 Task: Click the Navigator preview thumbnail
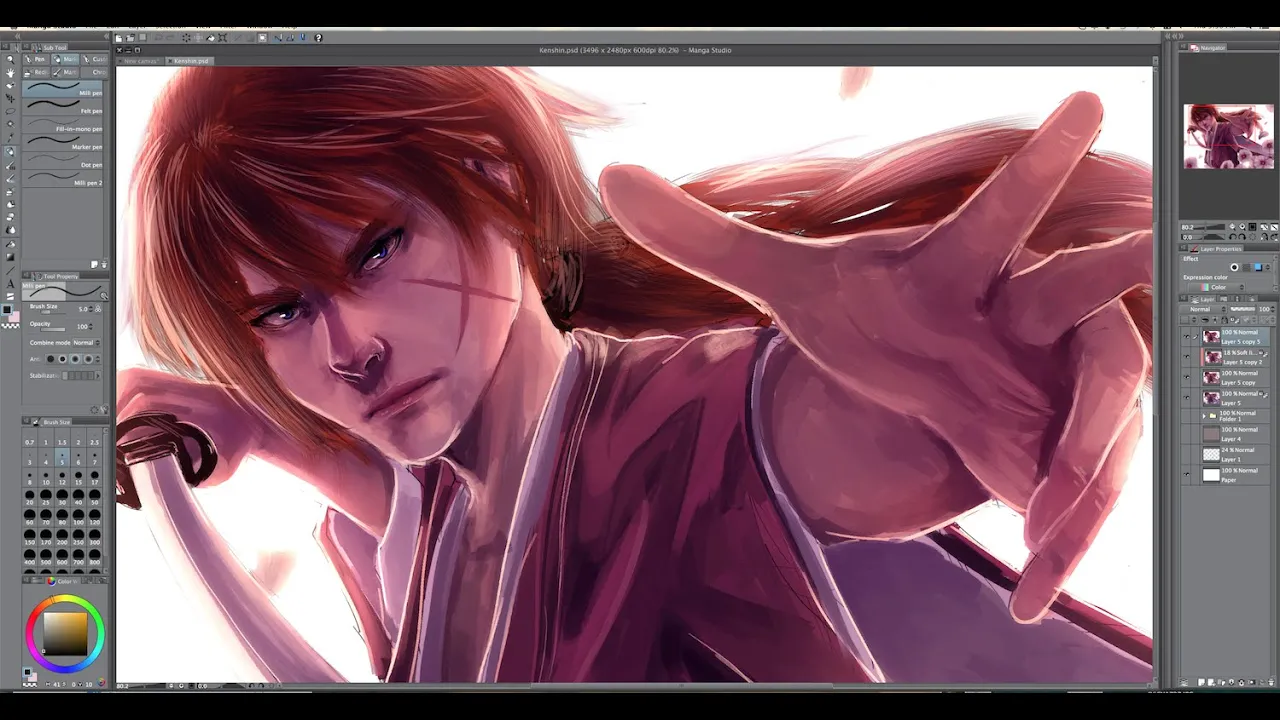pyautogui.click(x=1228, y=136)
